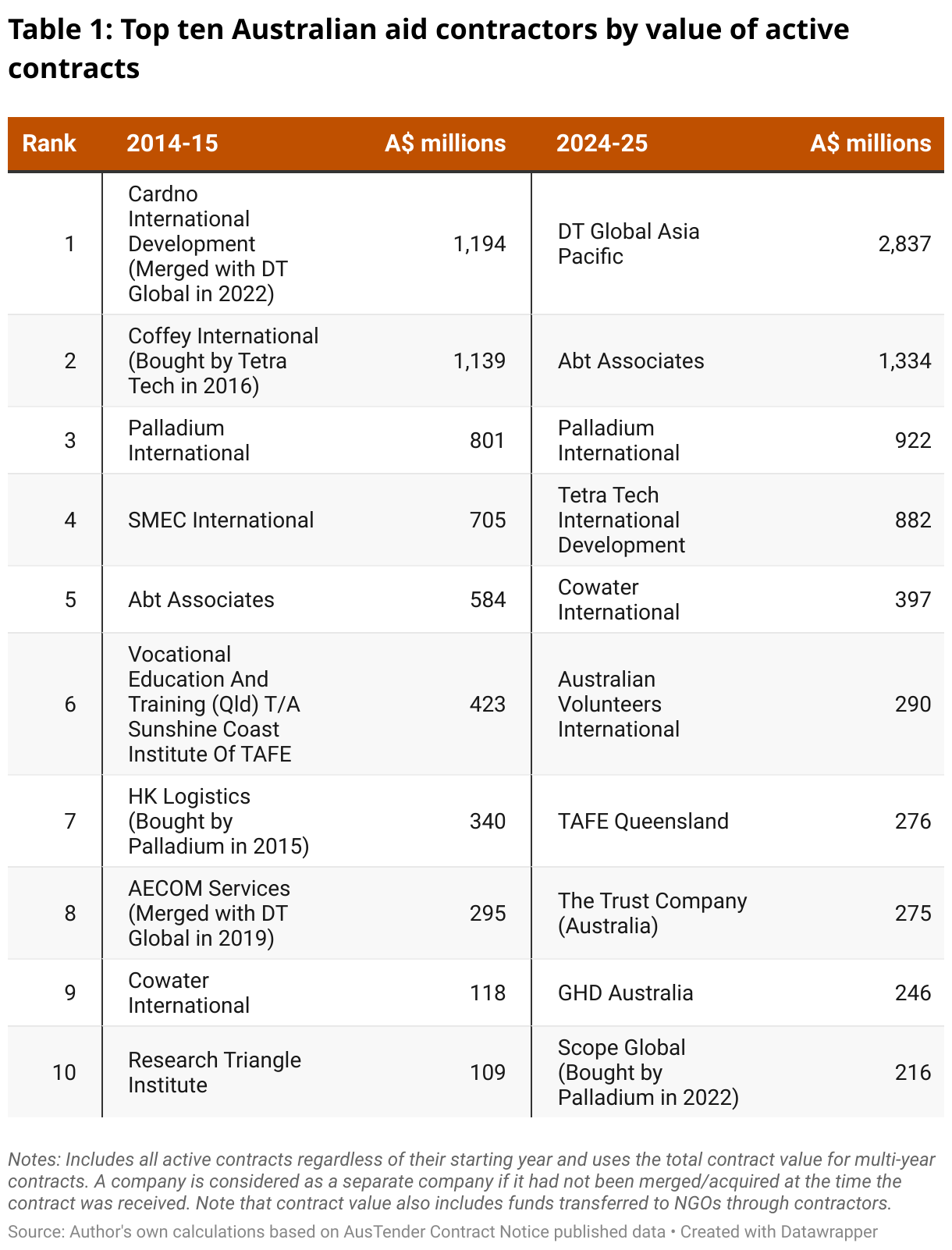The image size is (952, 1250).
Task: Select the GHD Australia cell
Action: [x=625, y=993]
